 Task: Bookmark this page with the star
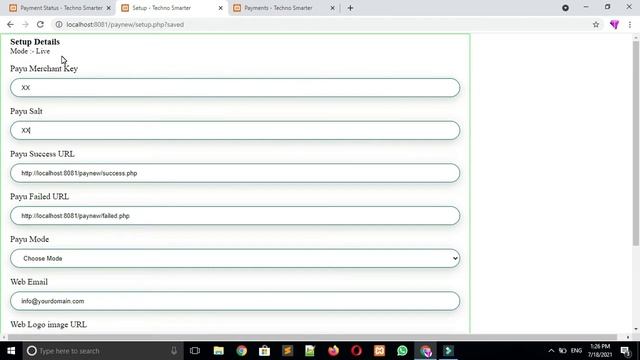596,24
